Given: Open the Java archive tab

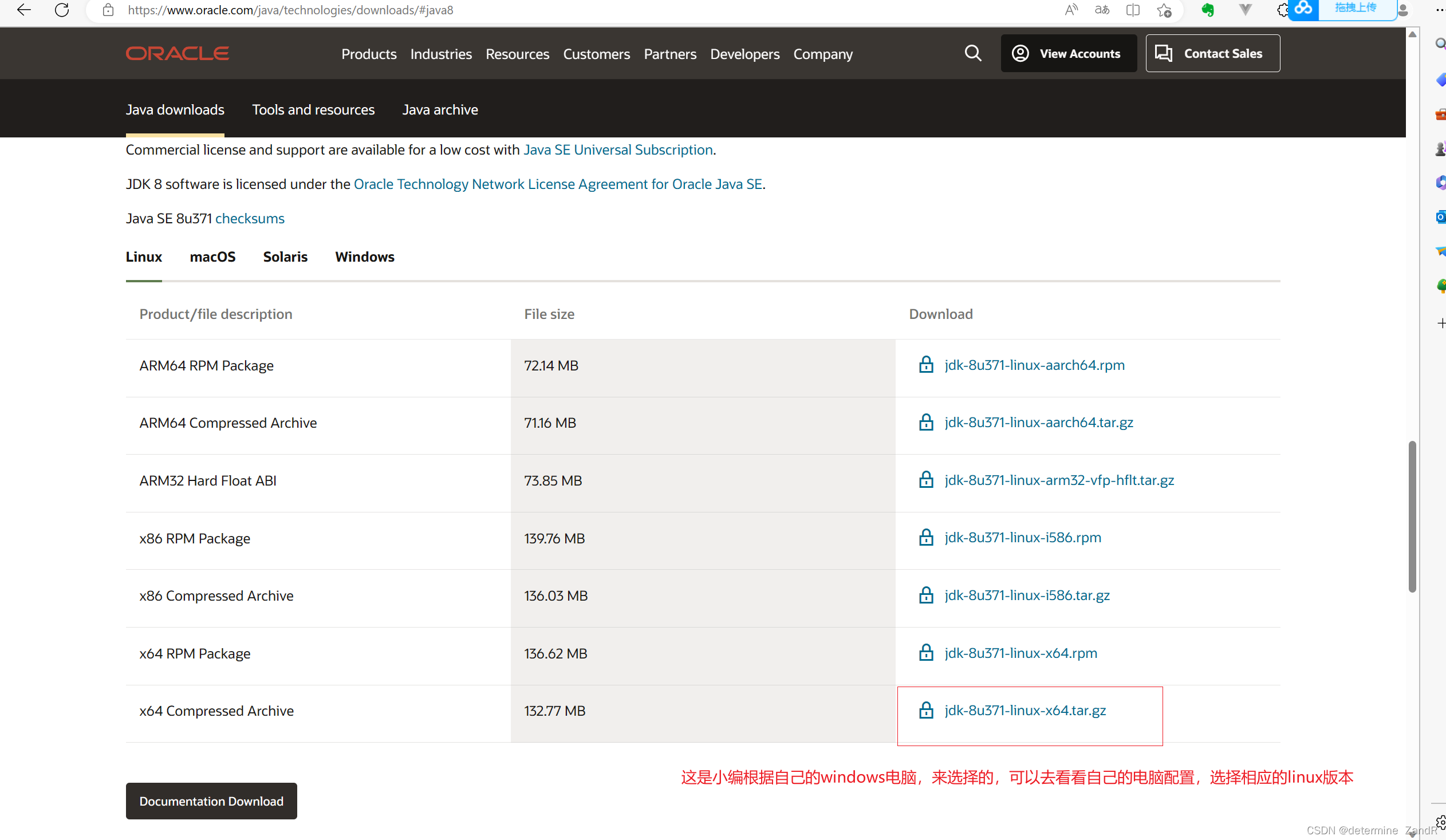Looking at the screenshot, I should point(440,109).
